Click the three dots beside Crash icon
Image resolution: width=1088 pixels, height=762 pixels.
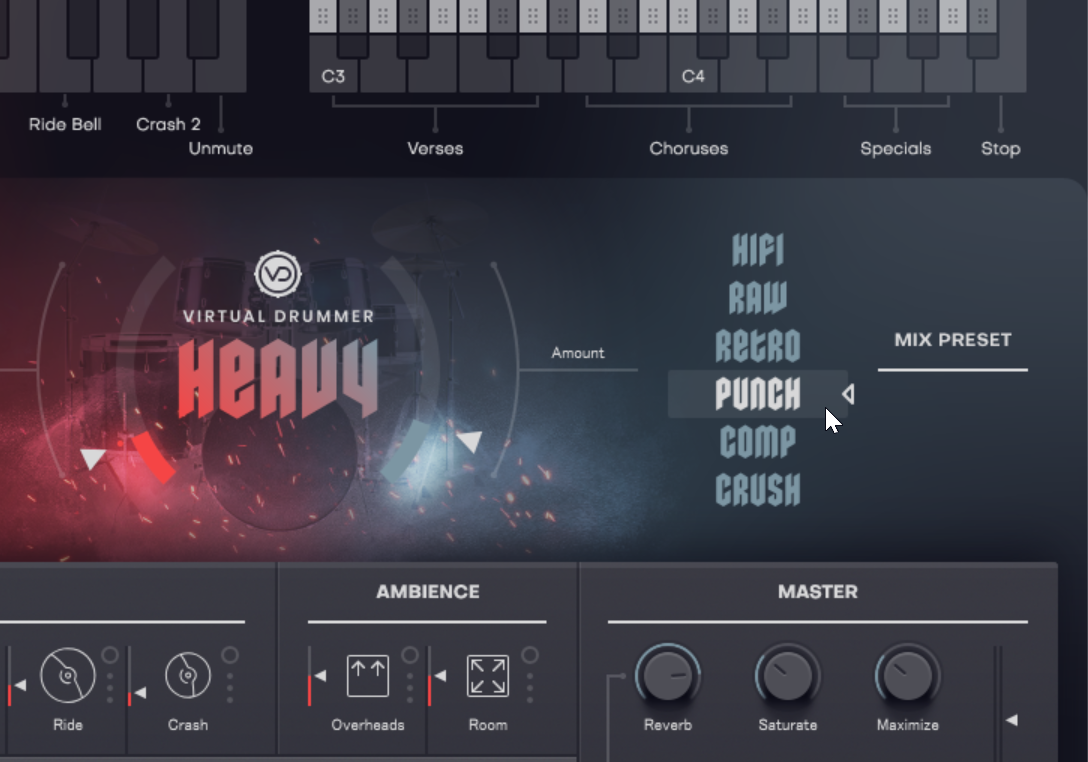tap(230, 688)
